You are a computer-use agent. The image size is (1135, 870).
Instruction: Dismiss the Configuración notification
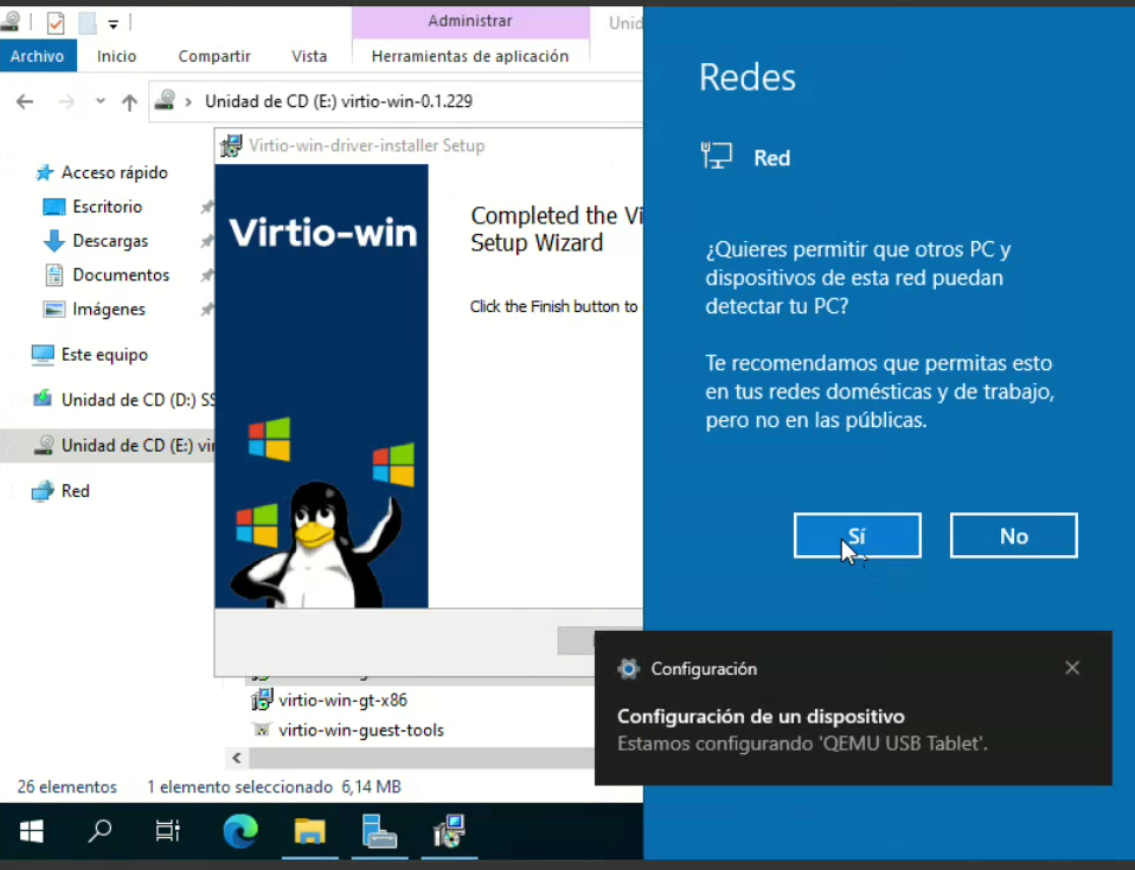(1072, 668)
